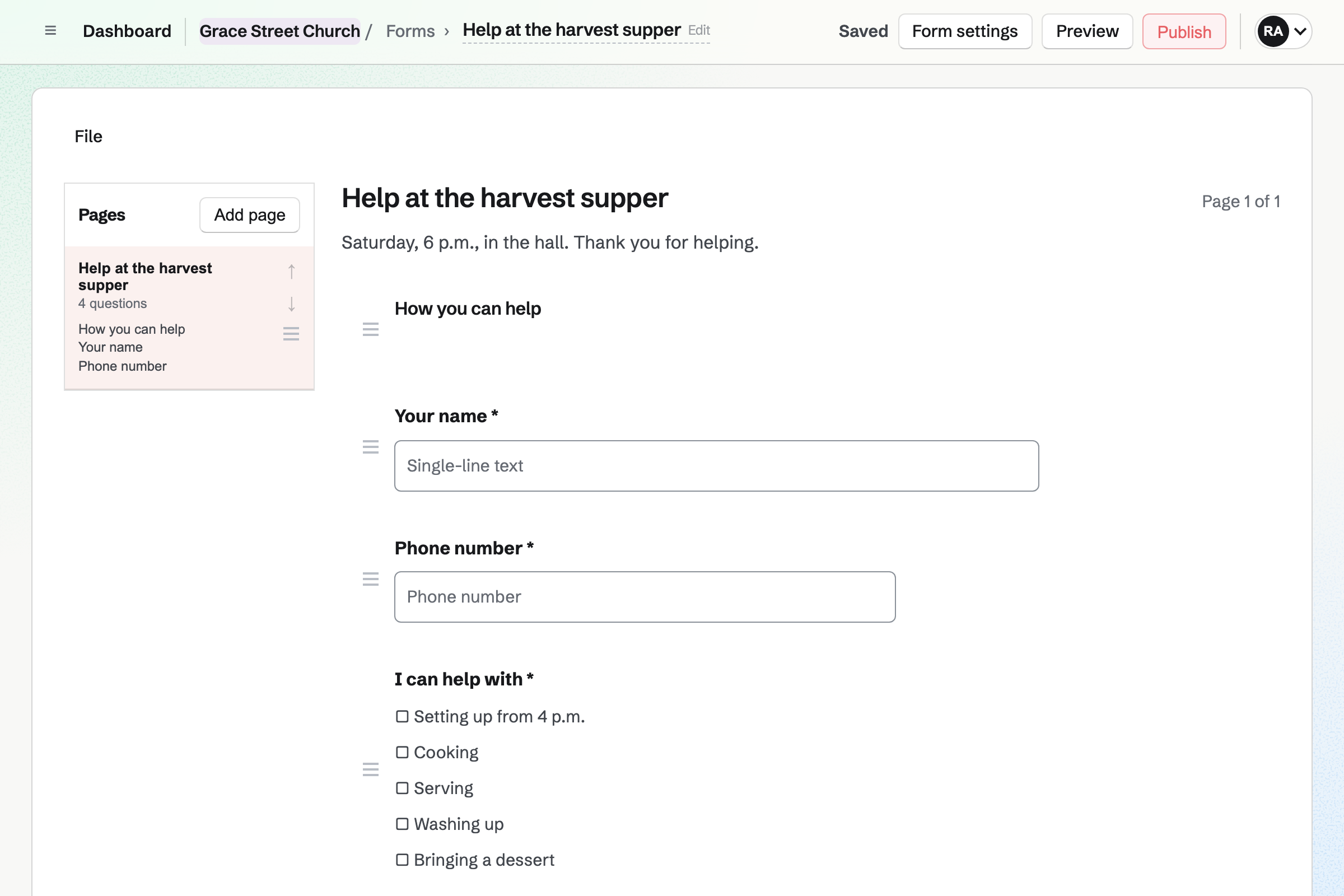Grab drag handle beside Phone number field
This screenshot has height=896, width=1344.
point(371,579)
